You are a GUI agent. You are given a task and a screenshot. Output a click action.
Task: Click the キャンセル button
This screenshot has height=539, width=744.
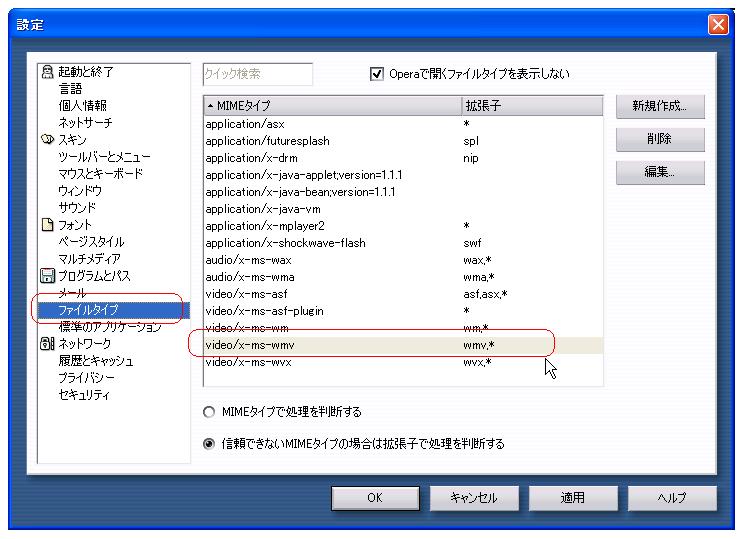coord(474,498)
